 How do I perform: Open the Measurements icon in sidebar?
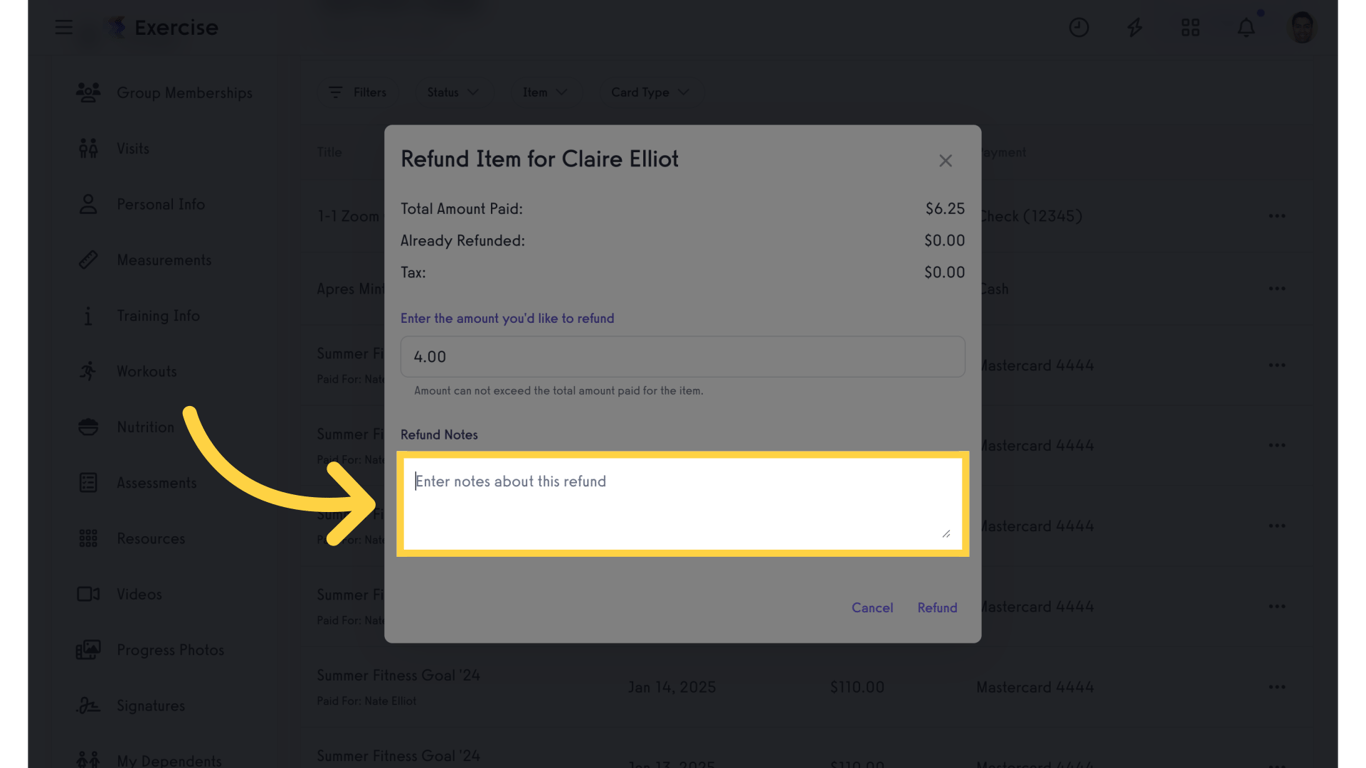[x=88, y=260]
